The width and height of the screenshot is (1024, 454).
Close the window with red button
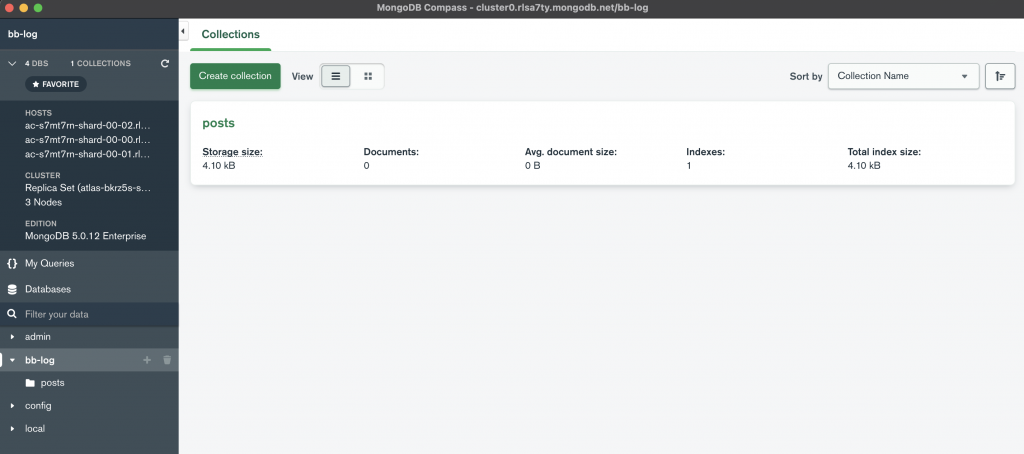click(x=9, y=8)
